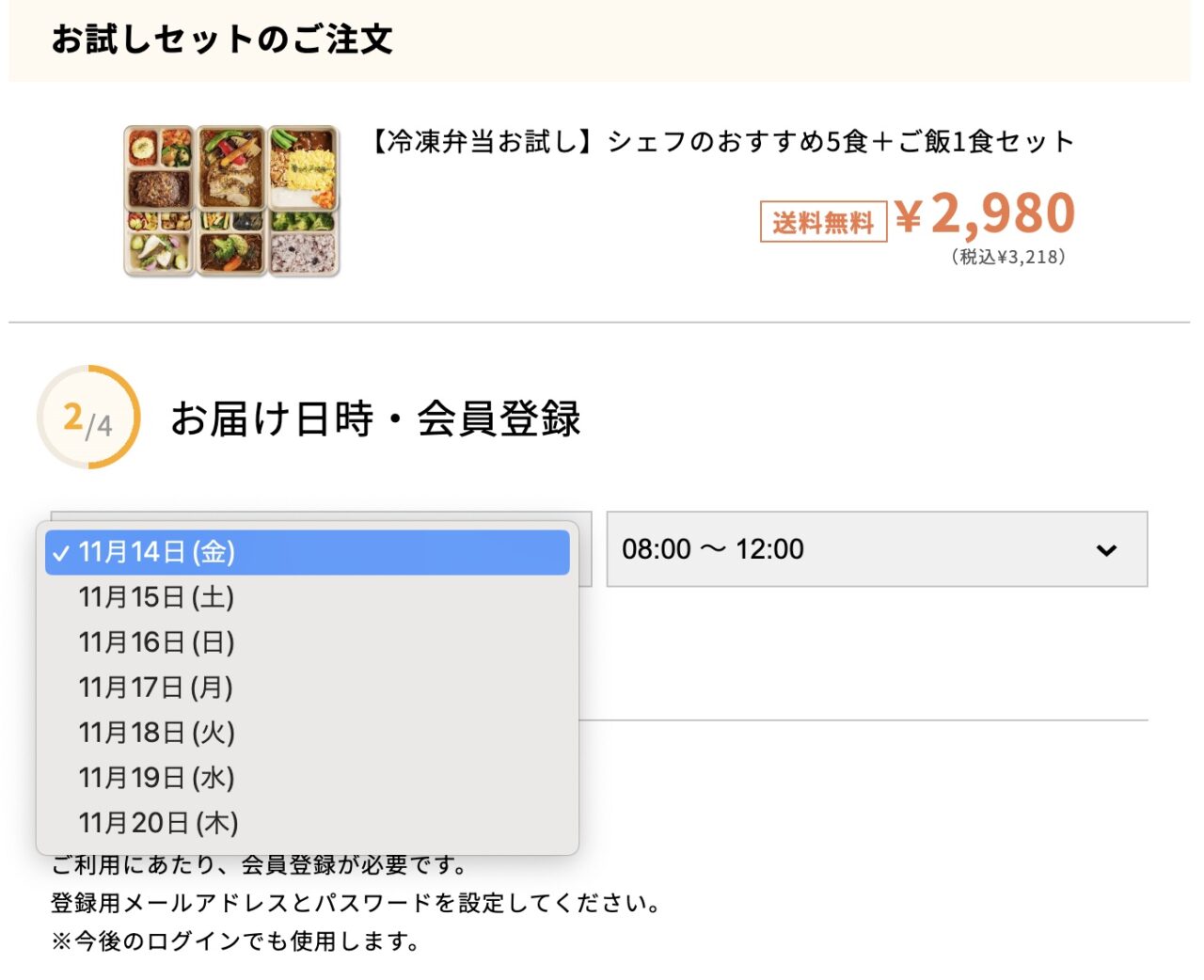Choose 11月15日 (土) from date list
This screenshot has width=1204, height=980.
point(156,597)
